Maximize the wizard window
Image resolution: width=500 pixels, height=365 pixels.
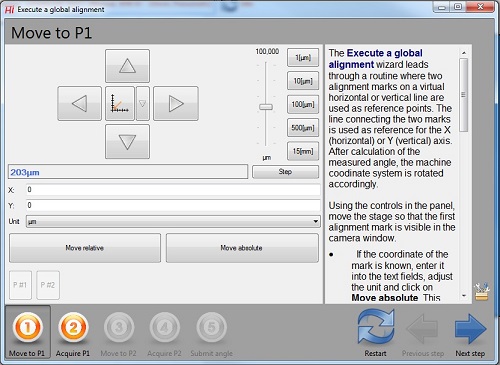pos(458,7)
